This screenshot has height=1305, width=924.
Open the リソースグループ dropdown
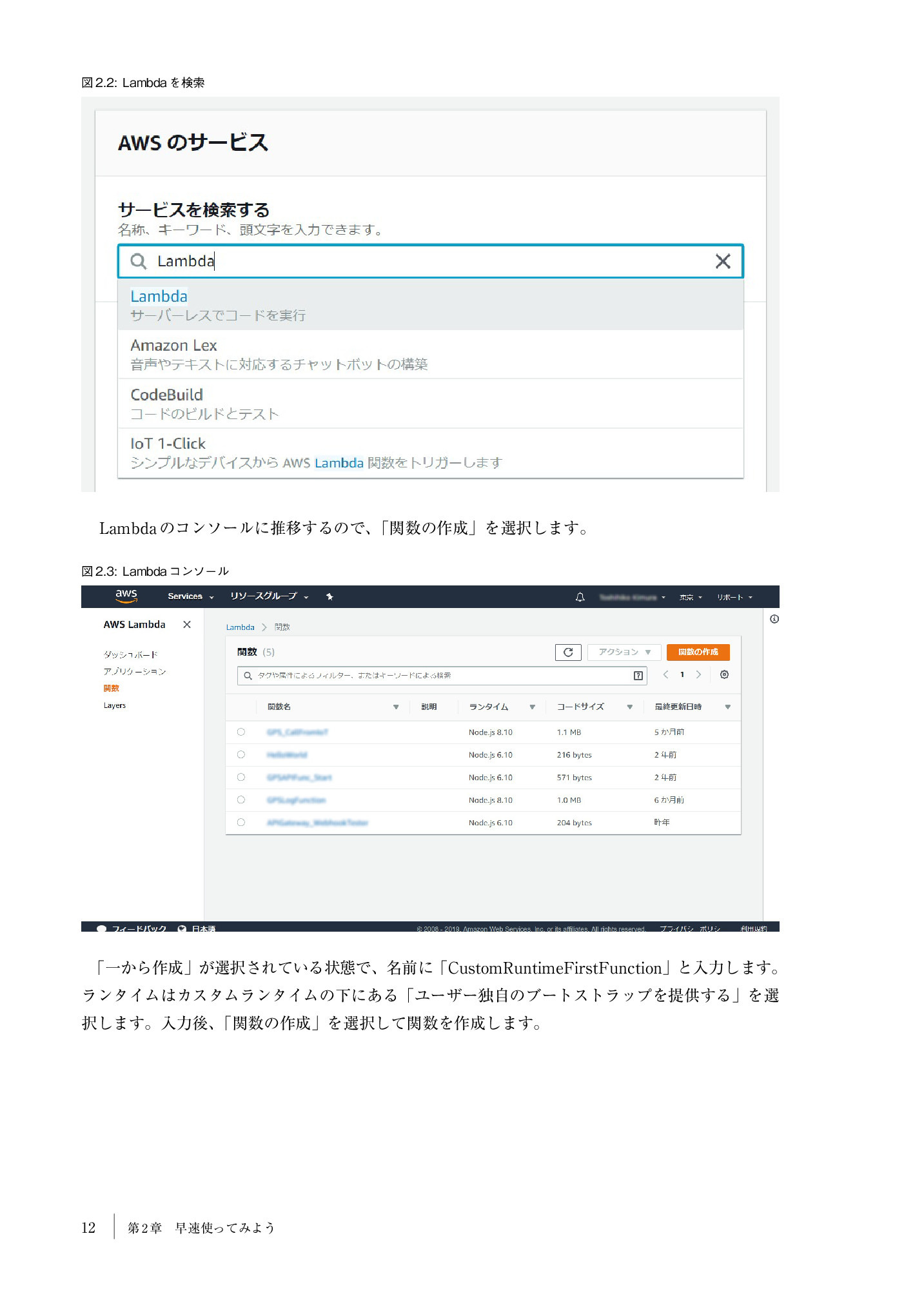(x=269, y=596)
